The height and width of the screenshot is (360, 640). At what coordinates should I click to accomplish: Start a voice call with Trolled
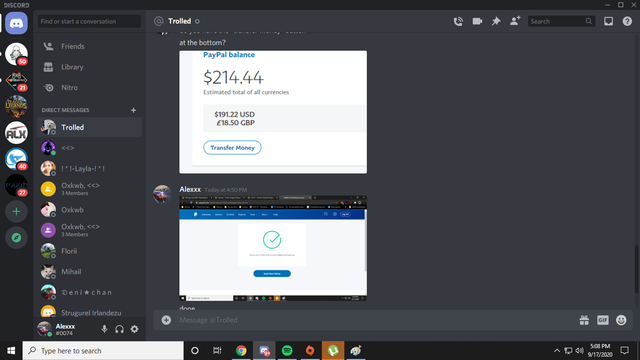[x=458, y=21]
